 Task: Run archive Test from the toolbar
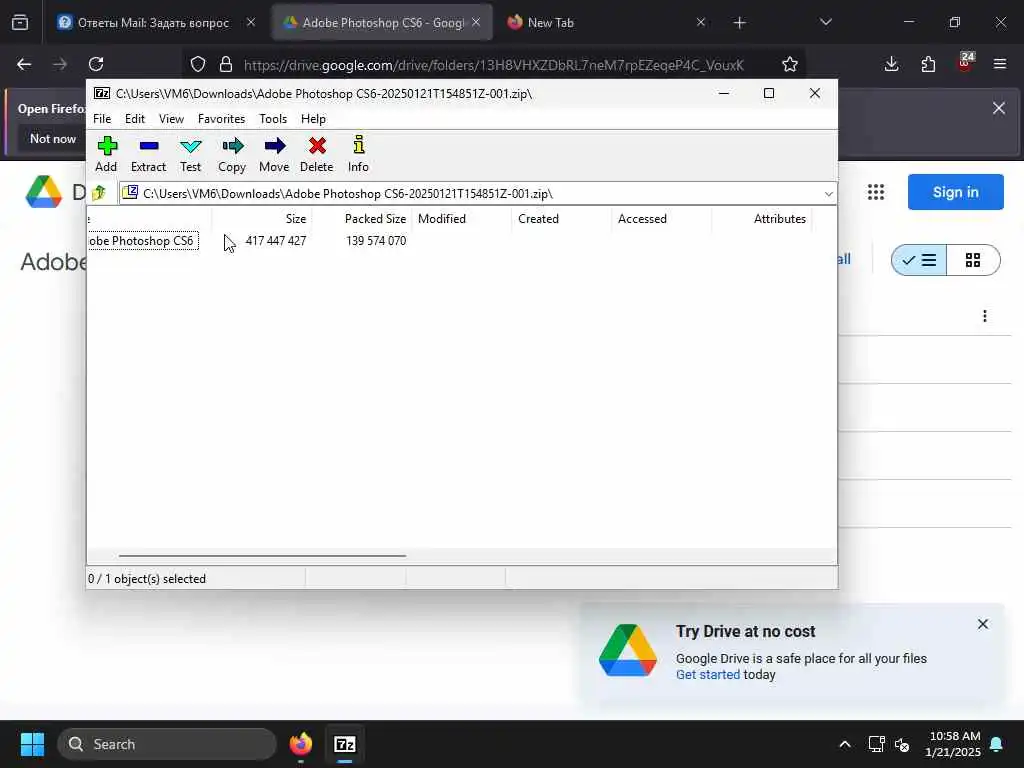point(190,154)
